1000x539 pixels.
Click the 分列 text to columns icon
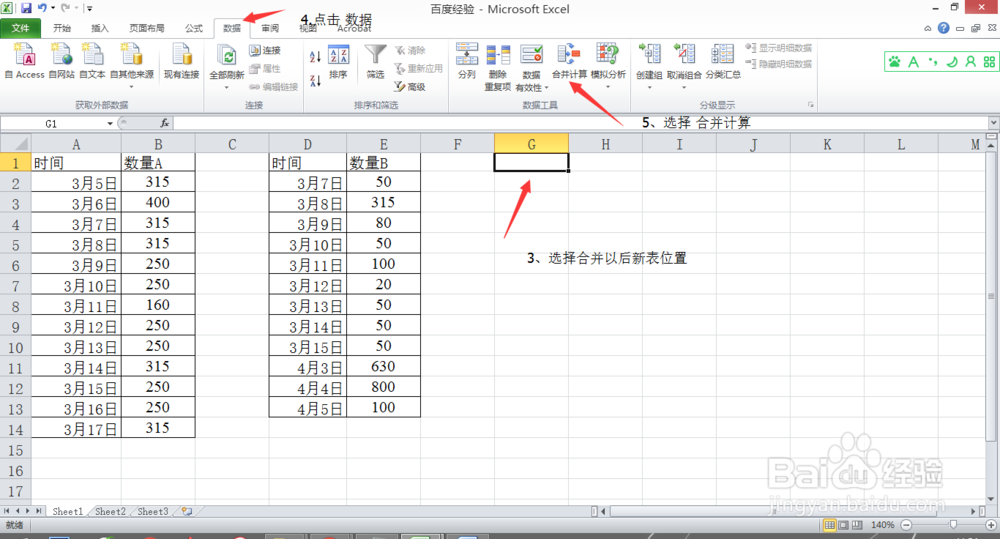click(467, 62)
